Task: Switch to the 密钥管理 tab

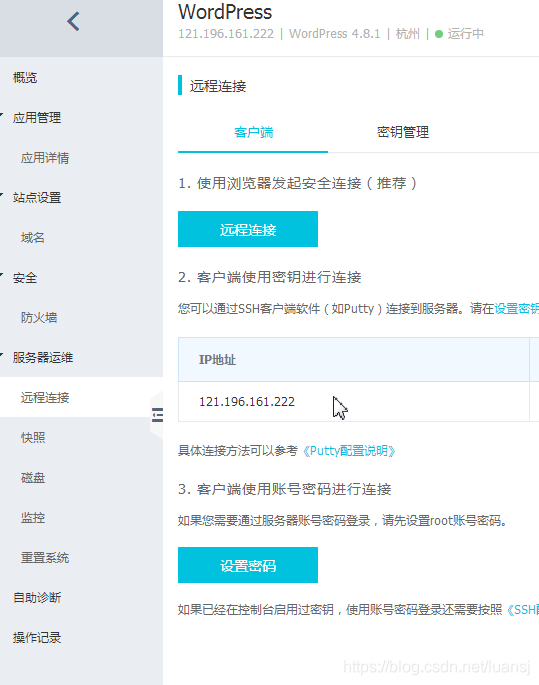Action: 403,132
